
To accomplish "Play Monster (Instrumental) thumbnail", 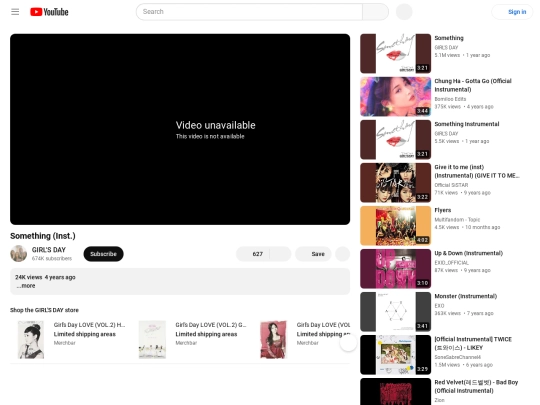I will (x=395, y=312).
